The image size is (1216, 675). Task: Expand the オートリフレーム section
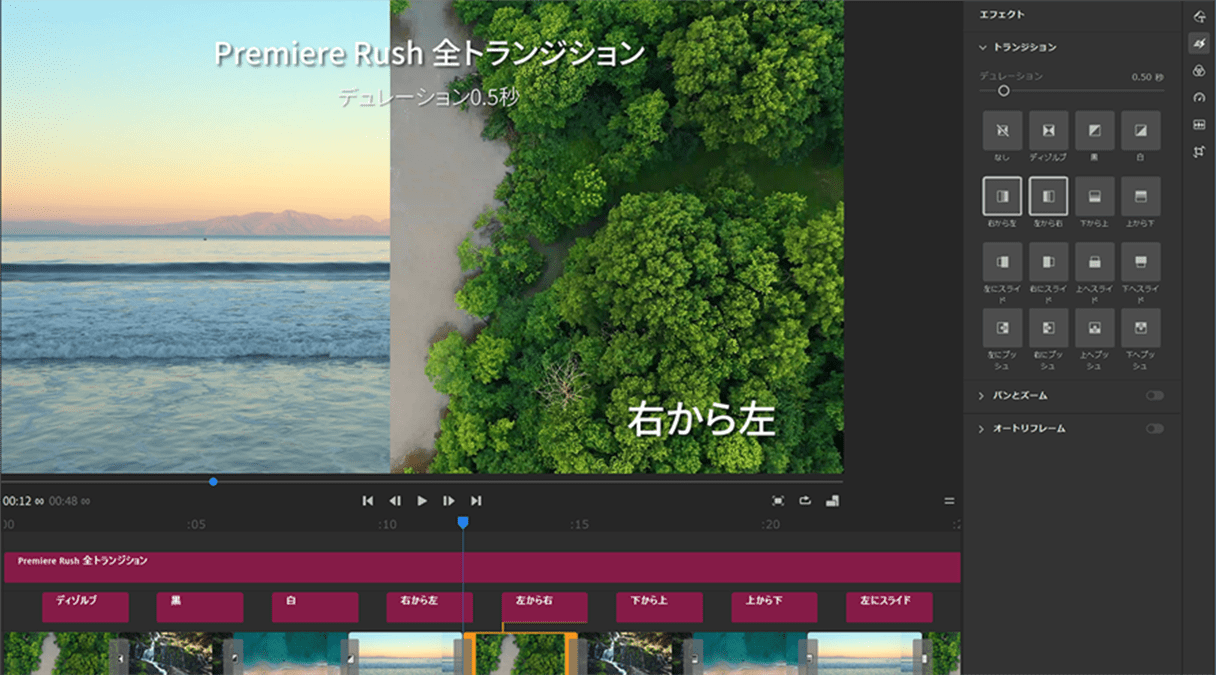[982, 429]
